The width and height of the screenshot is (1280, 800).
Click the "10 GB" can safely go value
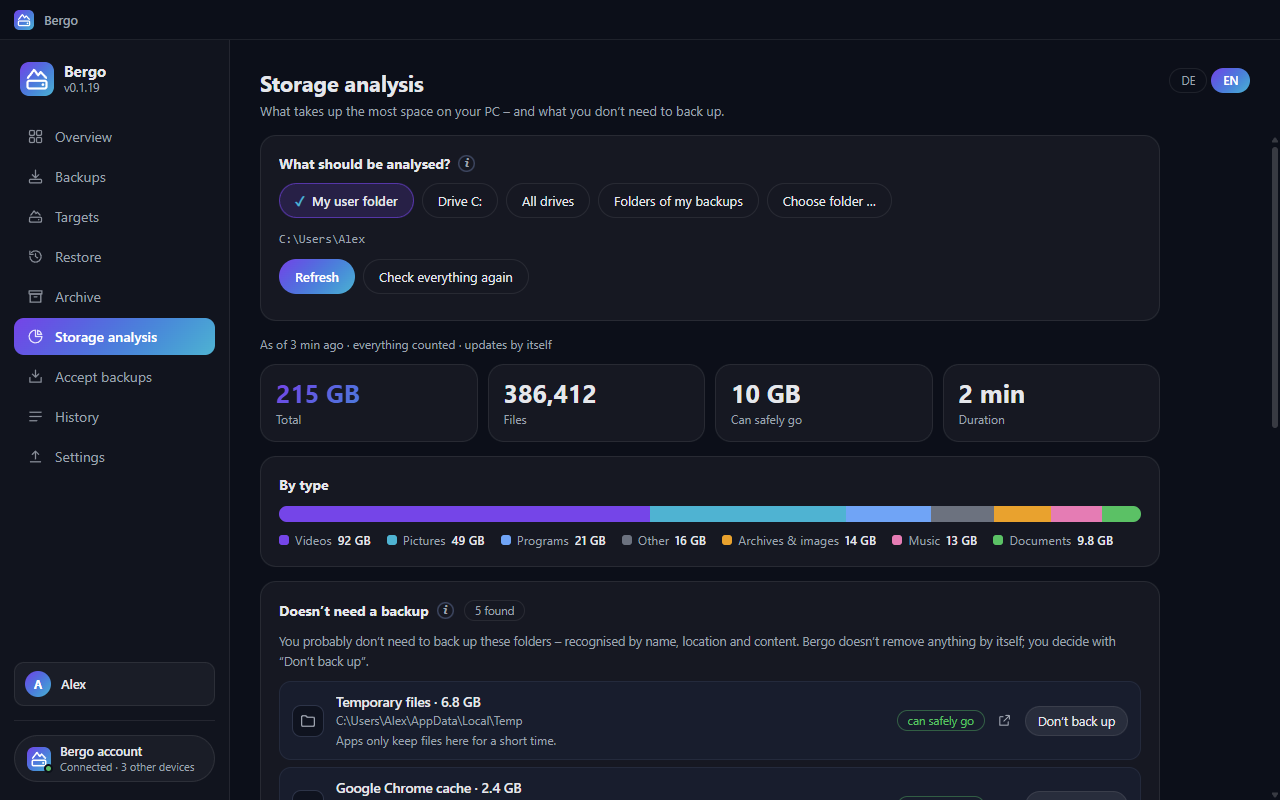[x=766, y=394]
